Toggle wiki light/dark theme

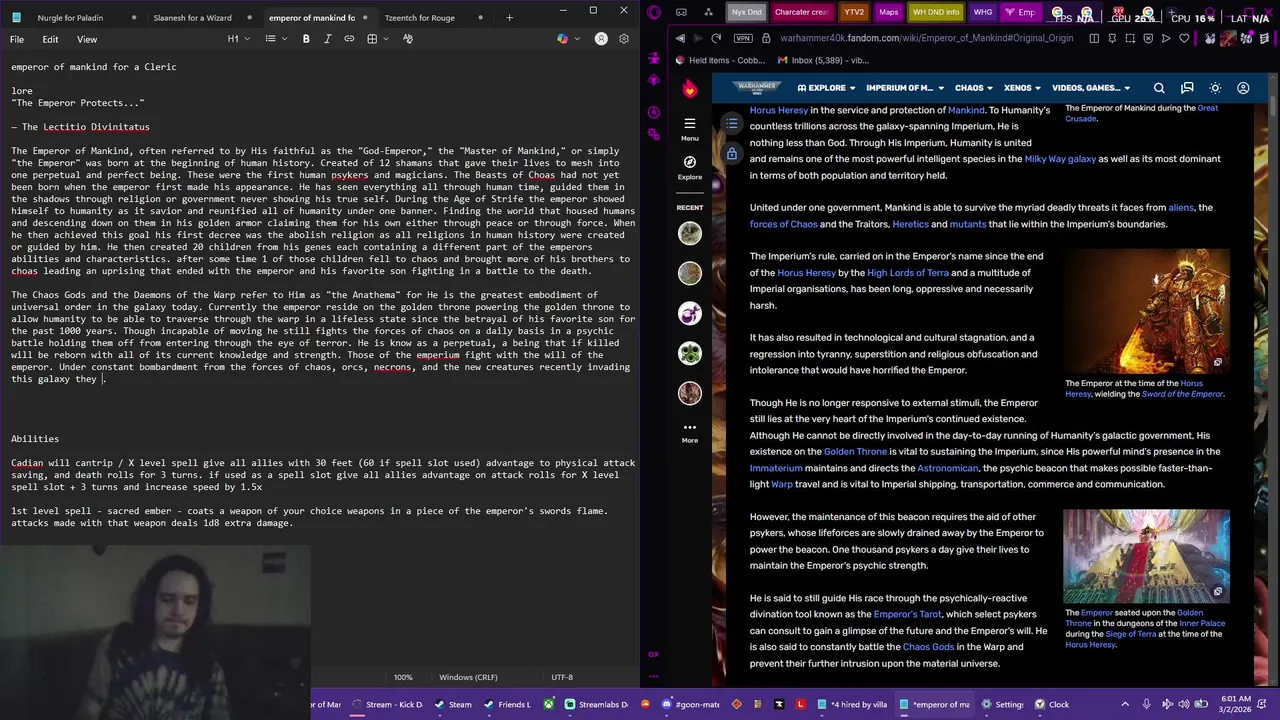pyautogui.click(x=1215, y=88)
